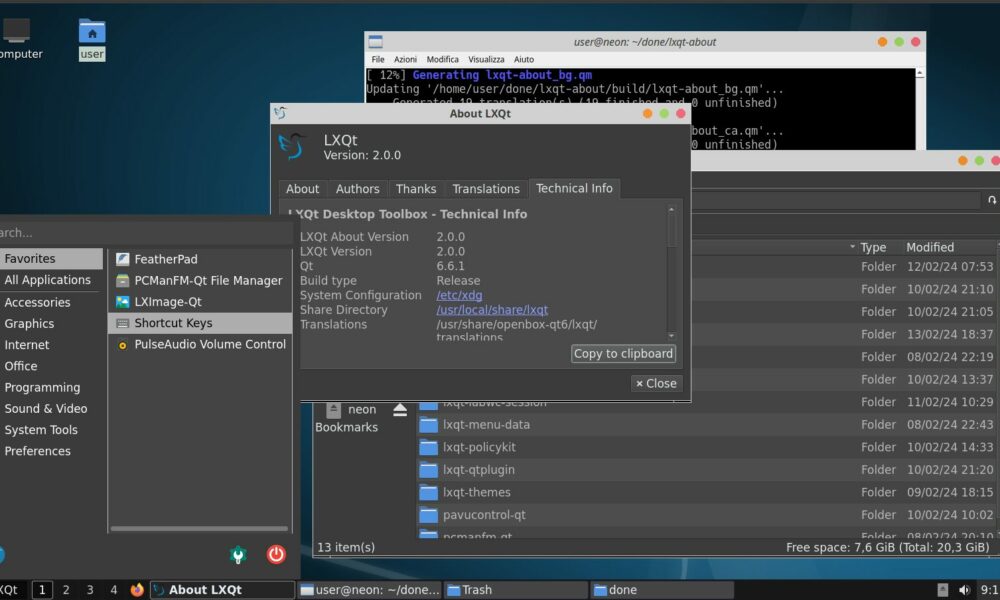
Task: Switch to the Authors tab
Action: point(357,189)
